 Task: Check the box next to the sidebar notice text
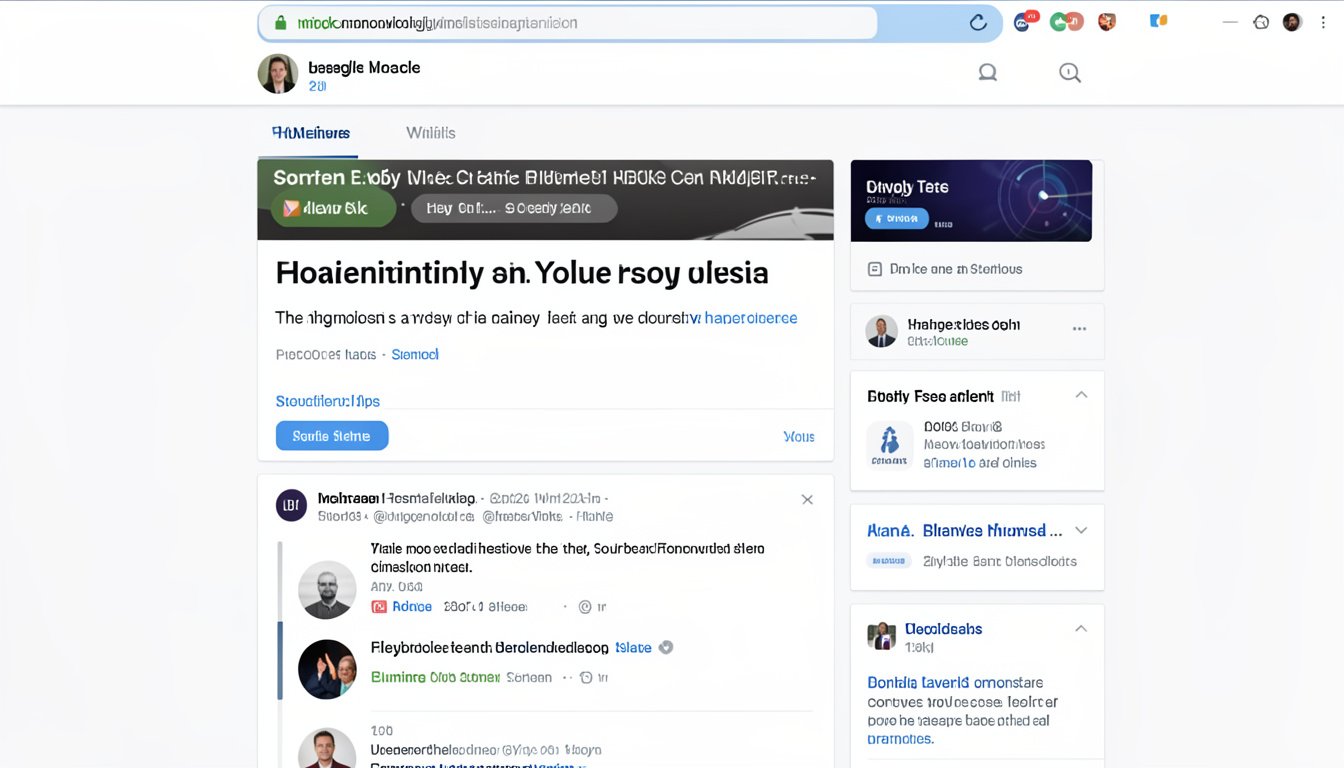(875, 268)
